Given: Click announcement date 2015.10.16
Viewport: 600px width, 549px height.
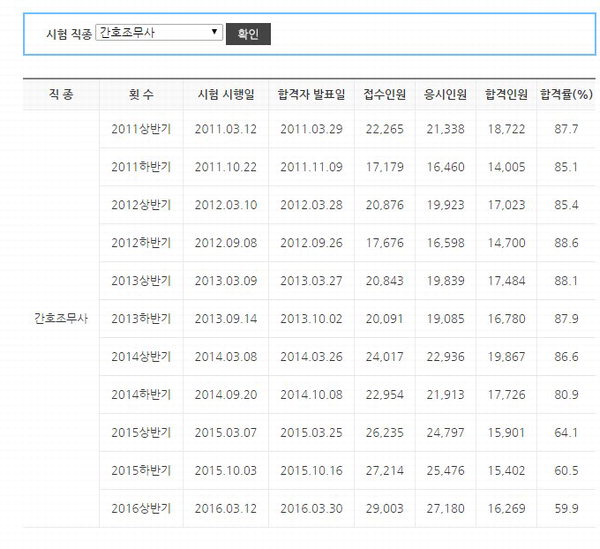Looking at the screenshot, I should (x=311, y=471).
